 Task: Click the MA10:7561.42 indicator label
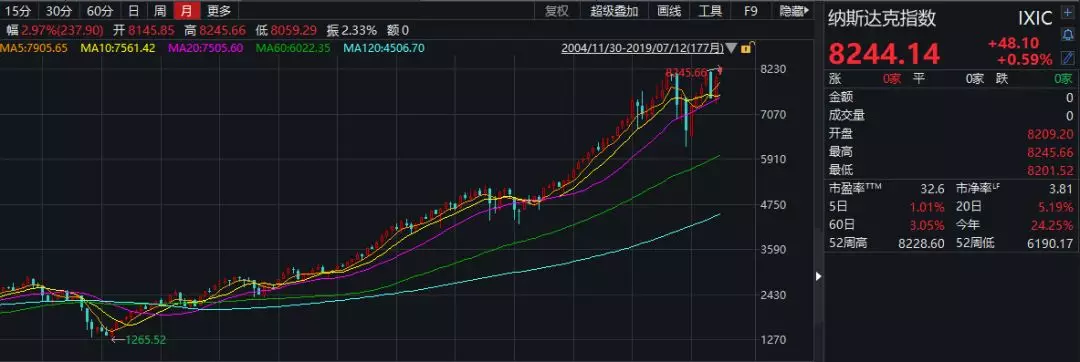coord(118,48)
